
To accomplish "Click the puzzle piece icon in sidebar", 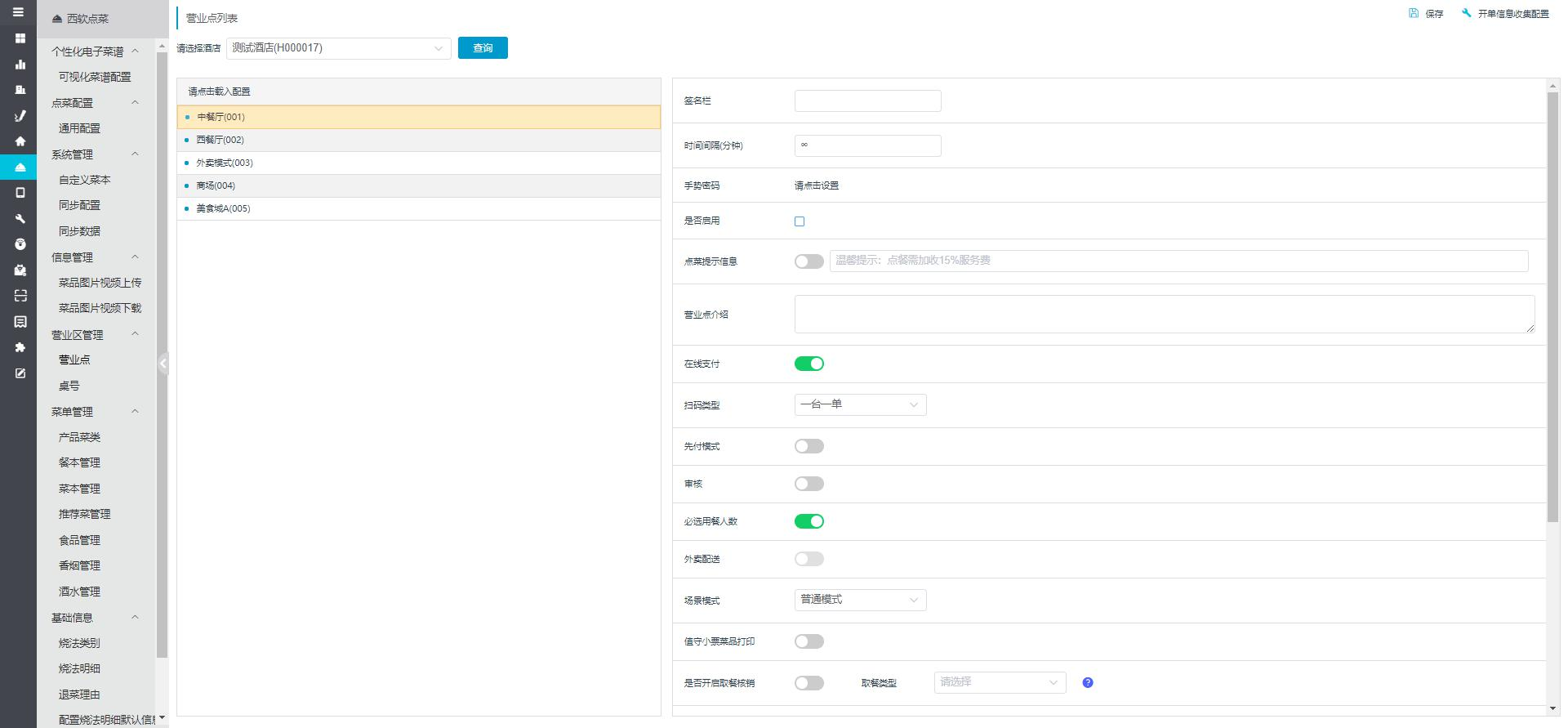I will [x=20, y=347].
